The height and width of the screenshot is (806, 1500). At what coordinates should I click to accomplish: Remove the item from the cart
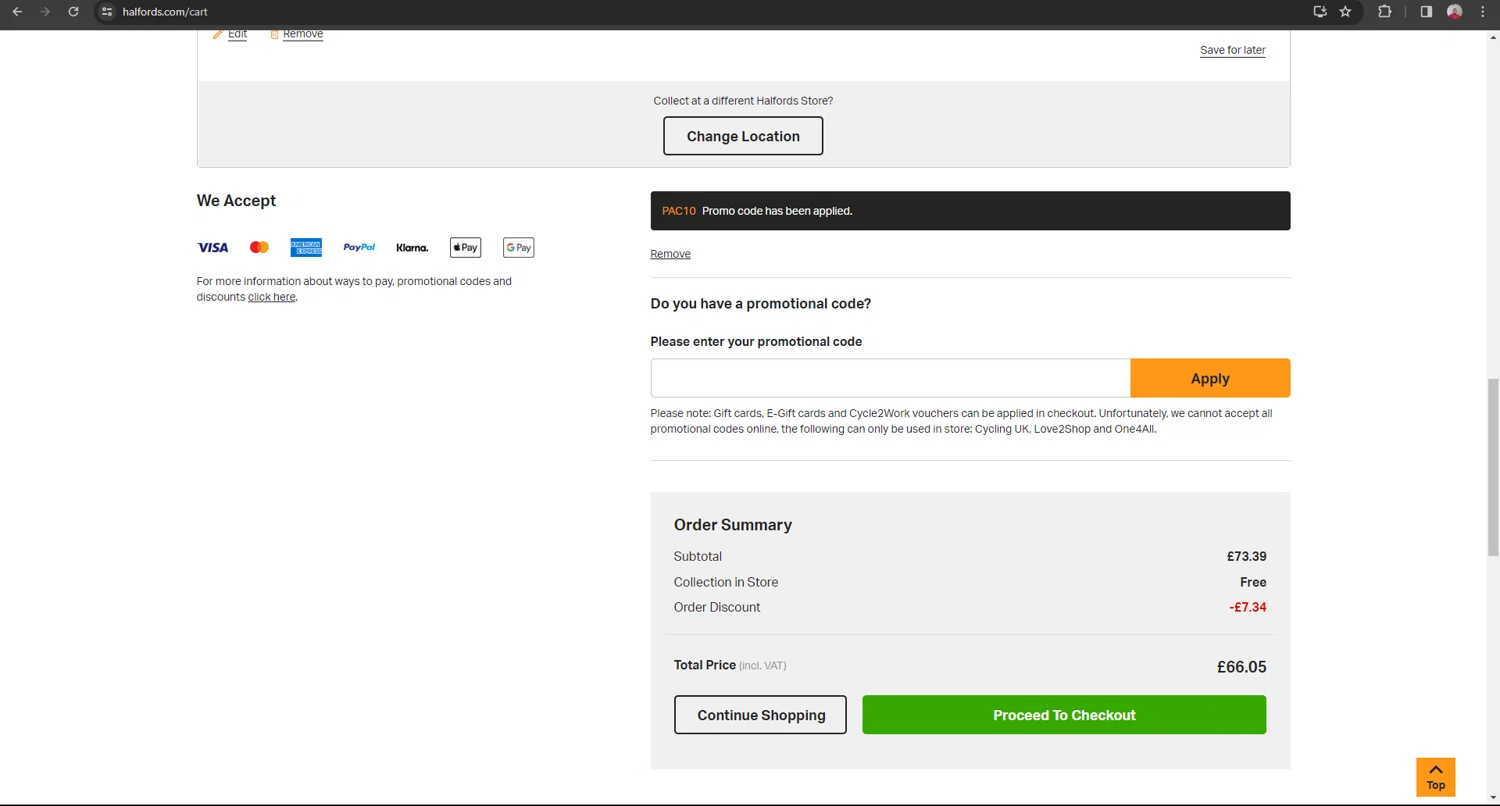point(303,34)
